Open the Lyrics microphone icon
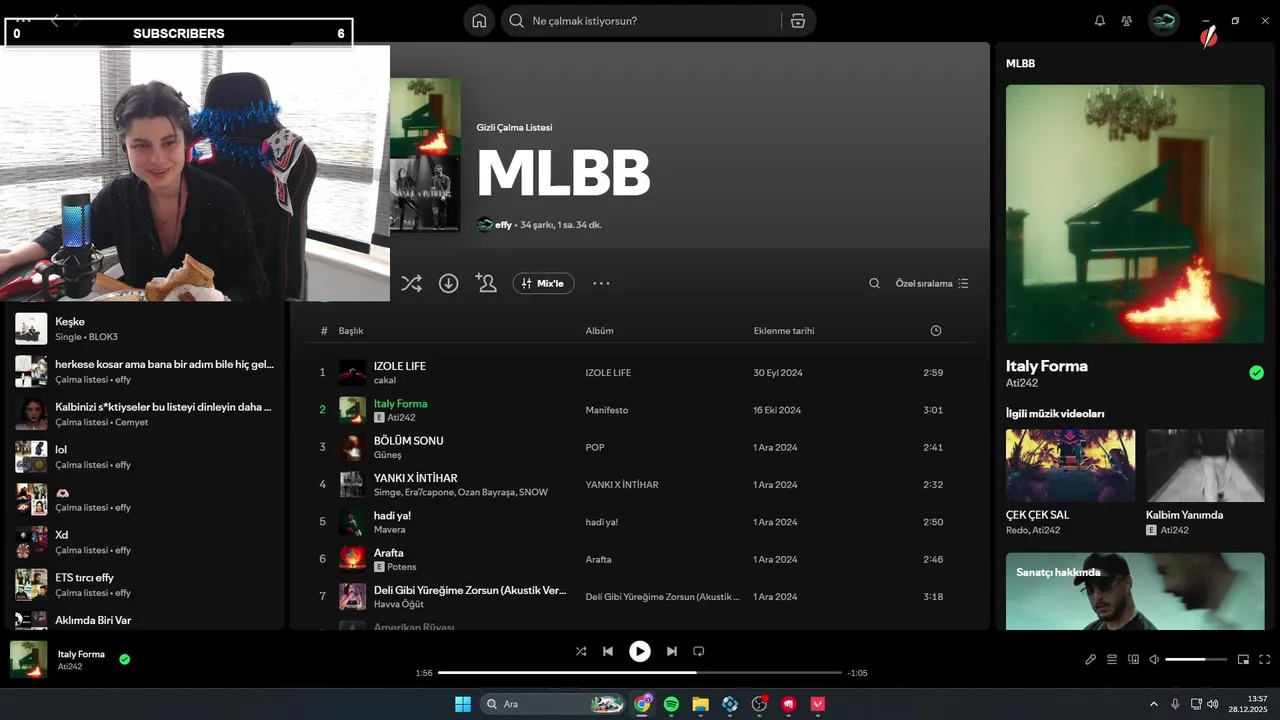Image resolution: width=1280 pixels, height=720 pixels. tap(1091, 659)
